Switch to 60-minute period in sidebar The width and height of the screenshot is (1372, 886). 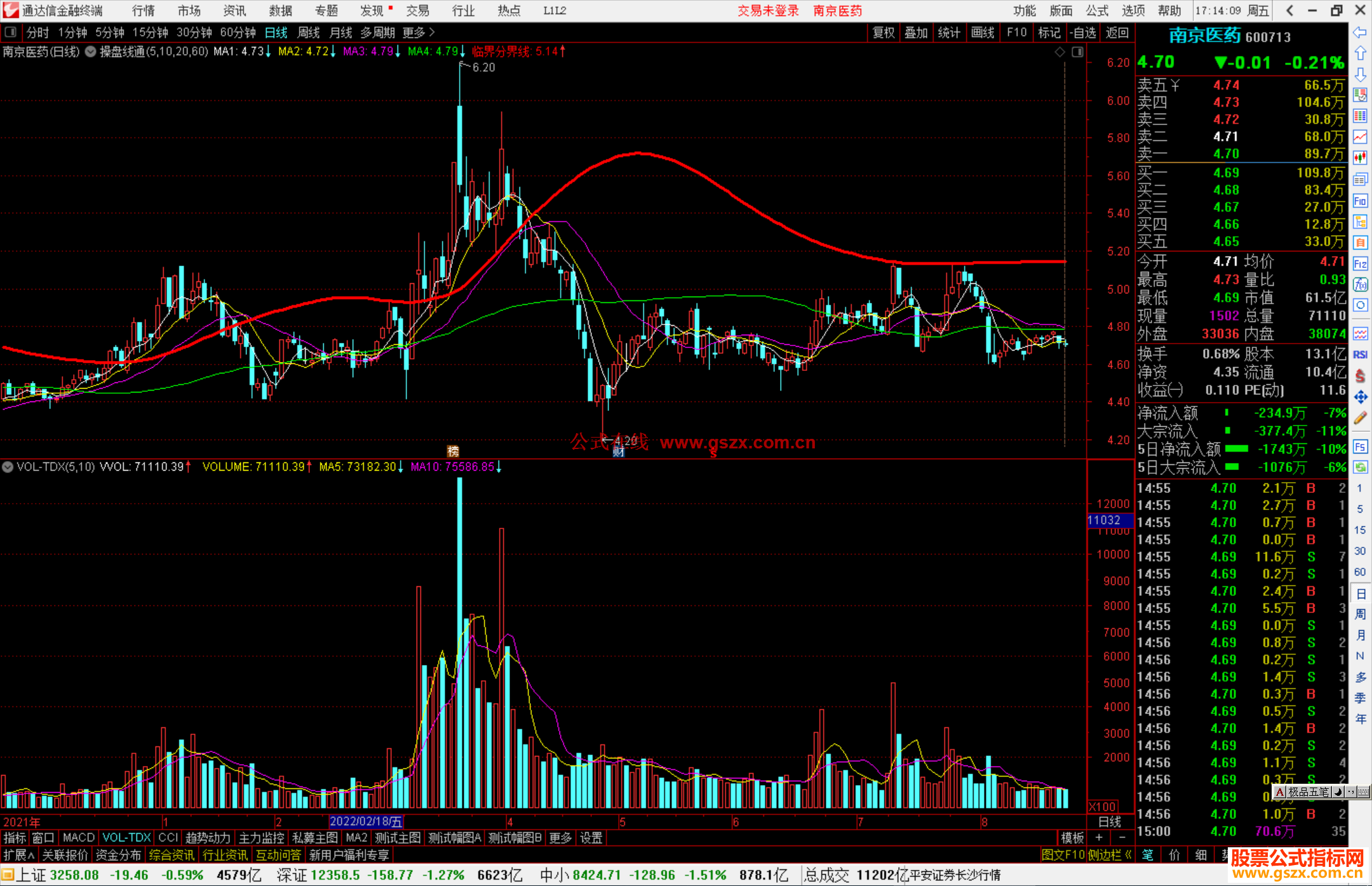tap(1360, 572)
